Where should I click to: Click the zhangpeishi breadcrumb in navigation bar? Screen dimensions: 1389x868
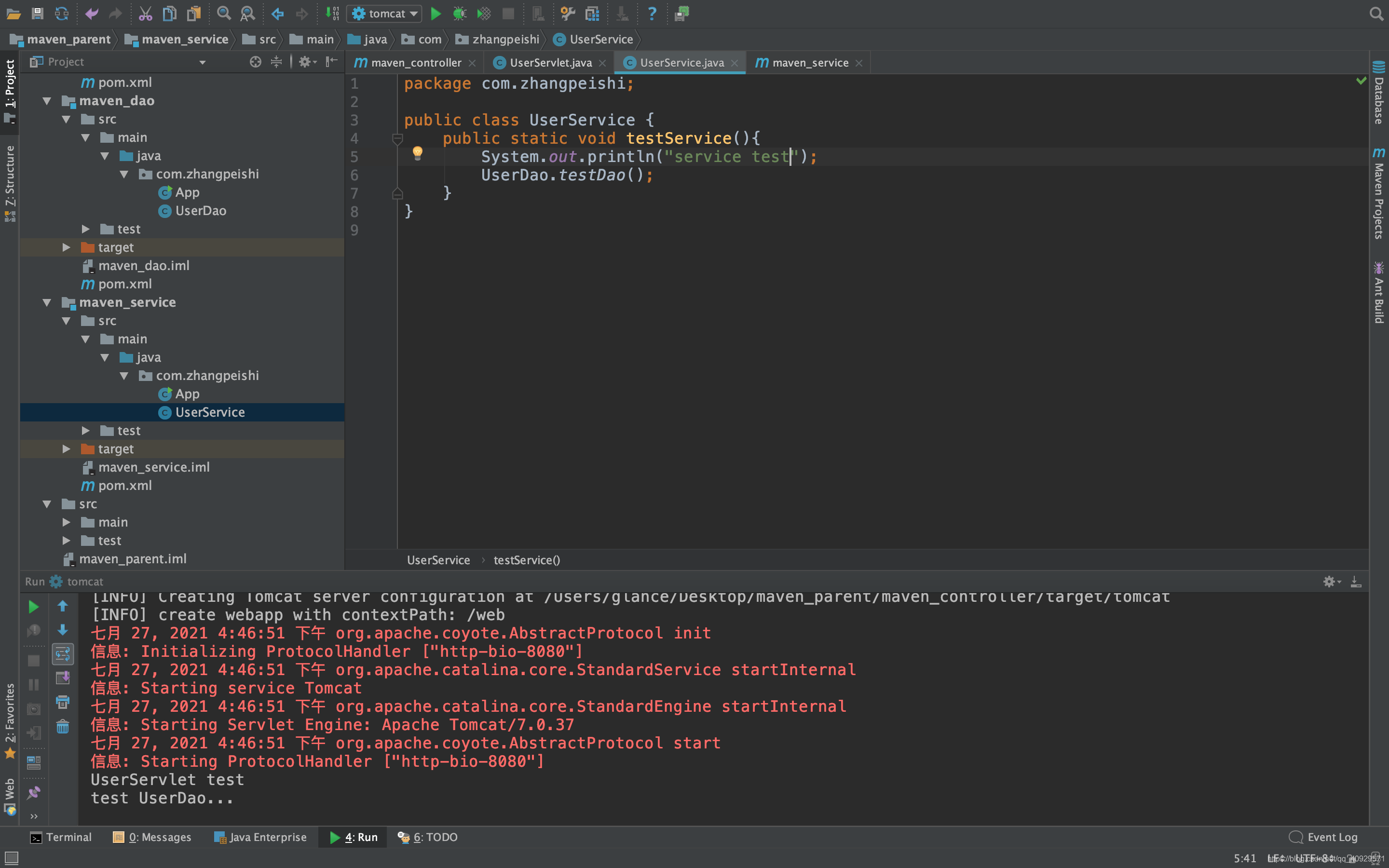point(505,39)
